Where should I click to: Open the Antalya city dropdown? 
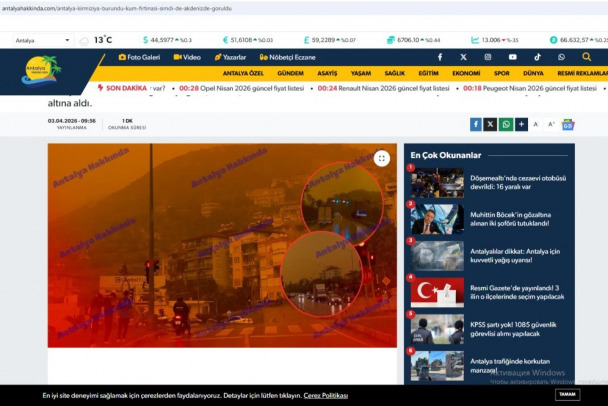(42, 41)
